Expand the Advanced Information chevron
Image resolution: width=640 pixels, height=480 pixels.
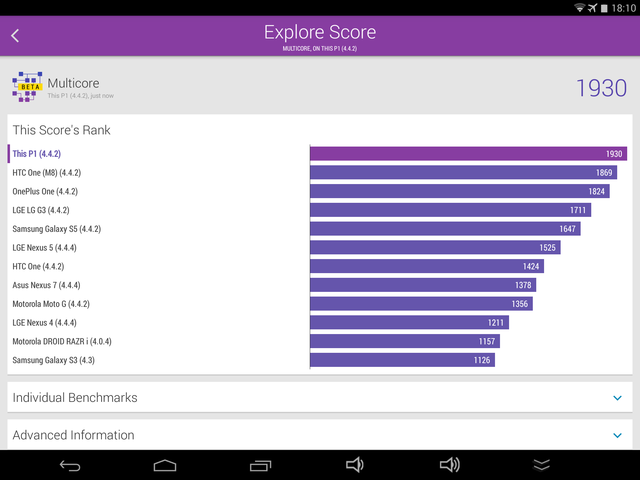click(x=618, y=436)
